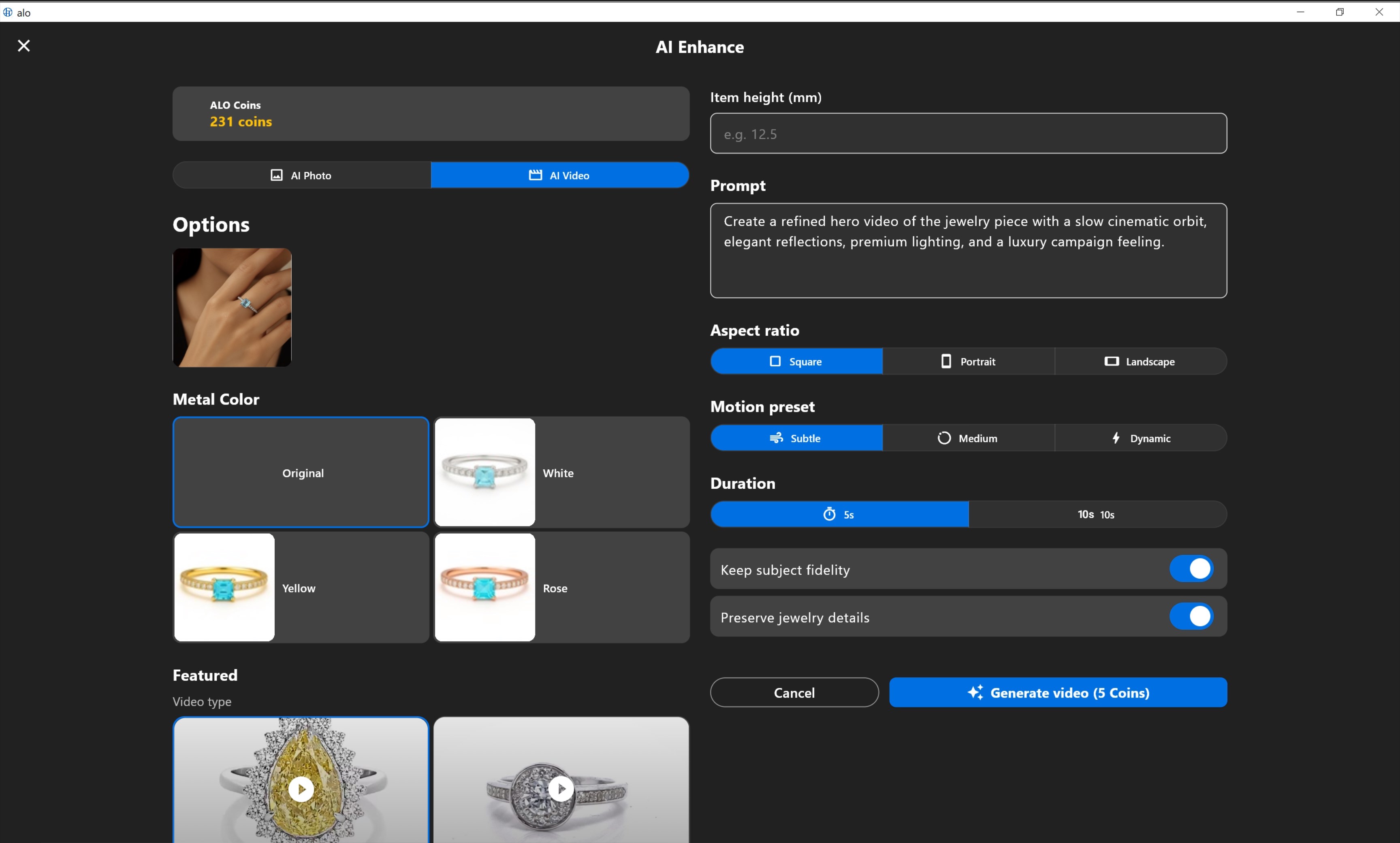Set motion preset to Subtle
Image resolution: width=1400 pixels, height=843 pixels.
click(796, 438)
